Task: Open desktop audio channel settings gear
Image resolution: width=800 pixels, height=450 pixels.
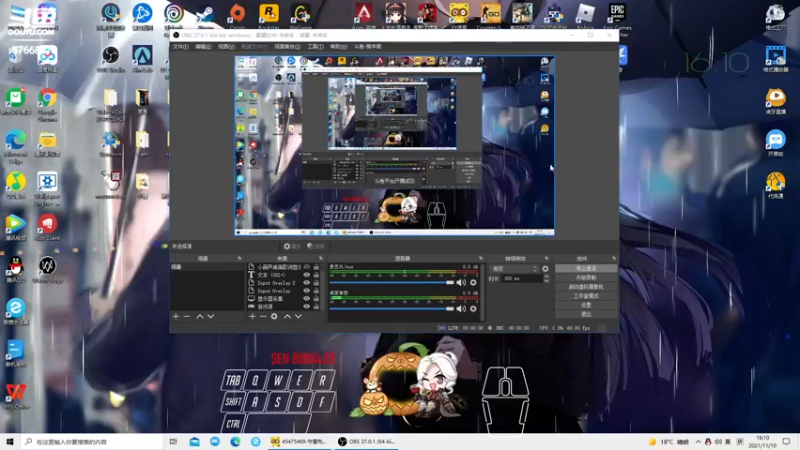Action: pos(473,309)
